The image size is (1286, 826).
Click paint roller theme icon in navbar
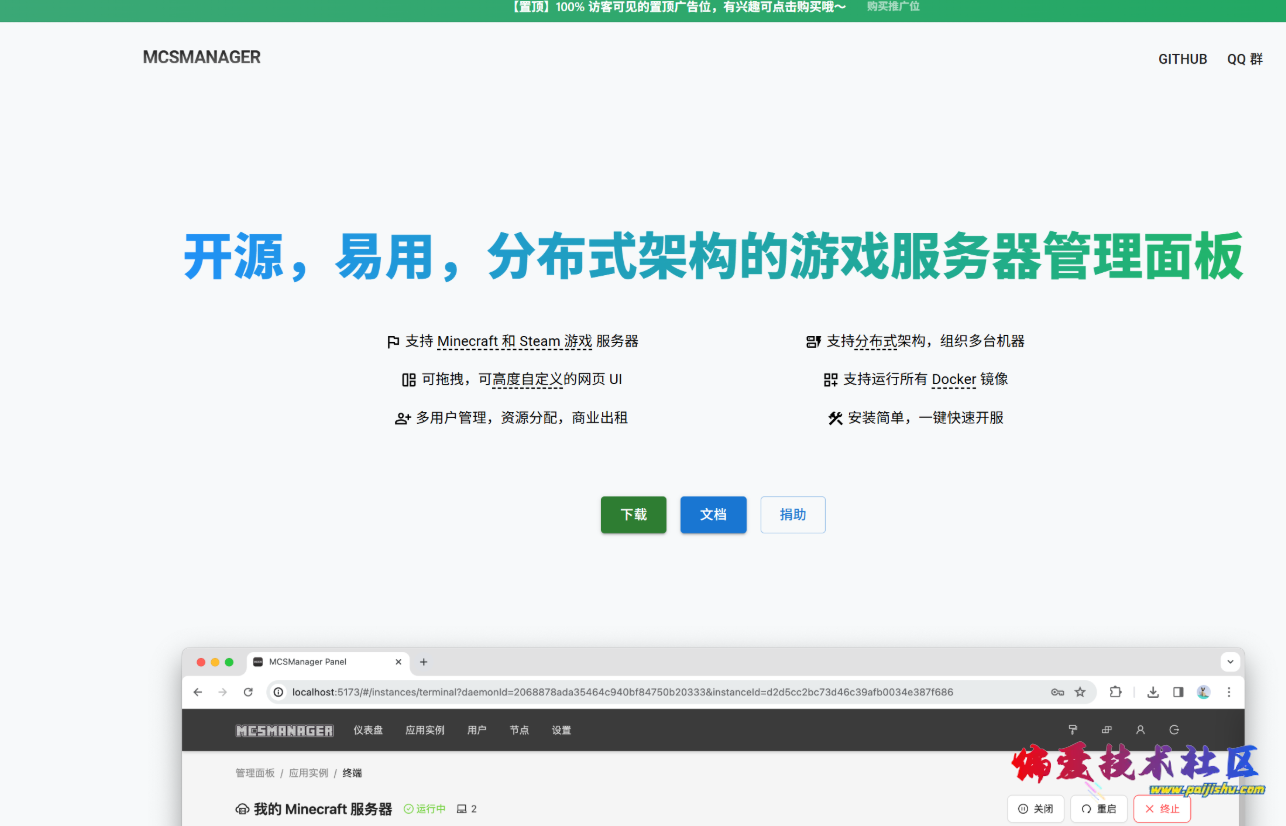coord(1073,730)
